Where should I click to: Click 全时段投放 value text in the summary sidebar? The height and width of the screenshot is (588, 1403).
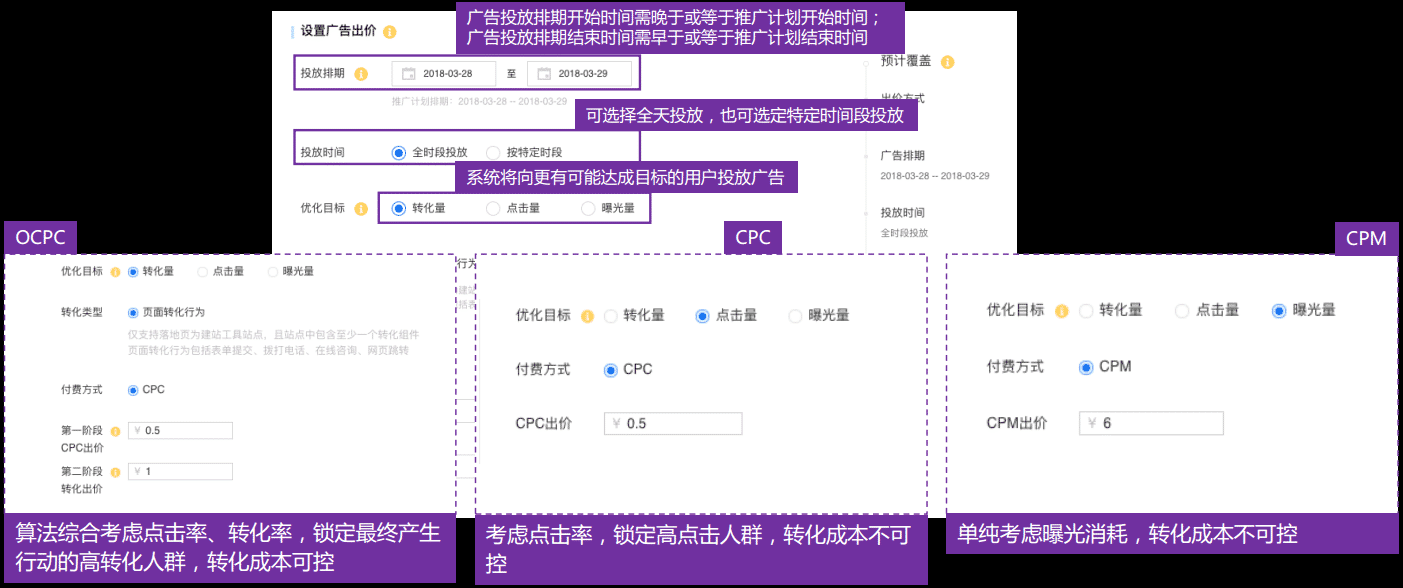click(x=904, y=233)
